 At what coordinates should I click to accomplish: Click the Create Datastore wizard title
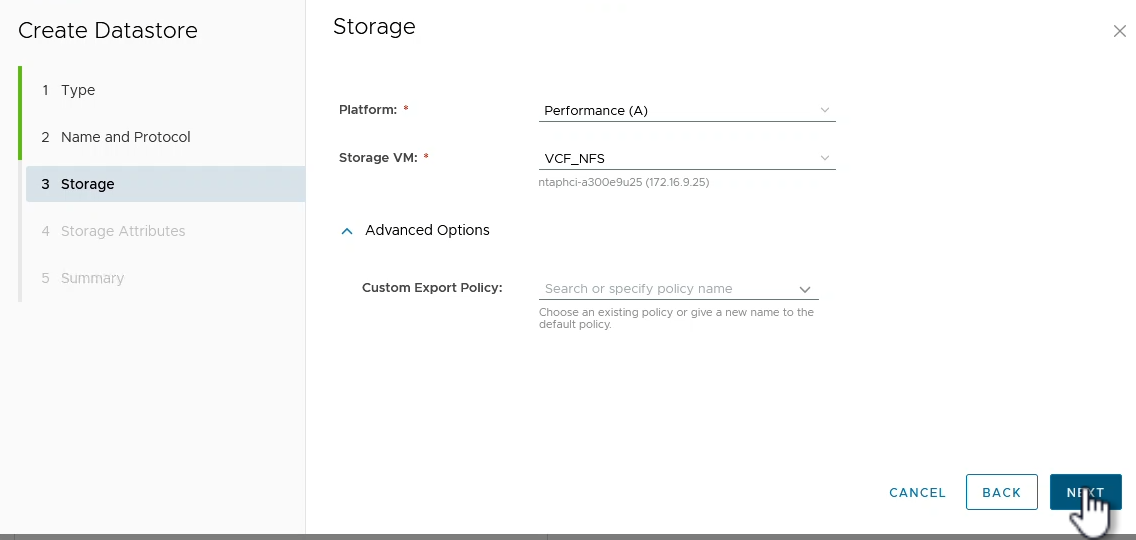[x=108, y=31]
